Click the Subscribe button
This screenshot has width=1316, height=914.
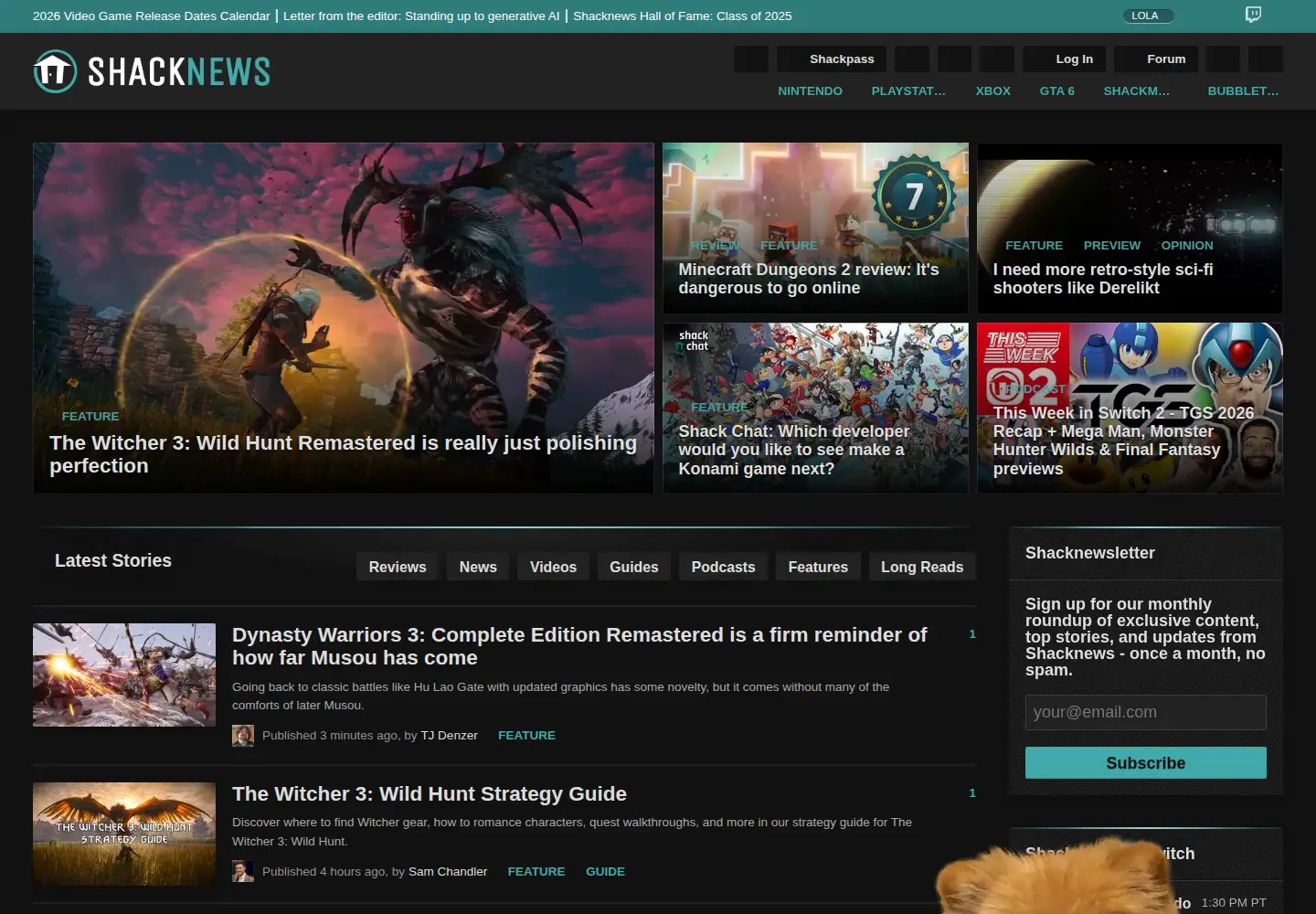(1146, 763)
